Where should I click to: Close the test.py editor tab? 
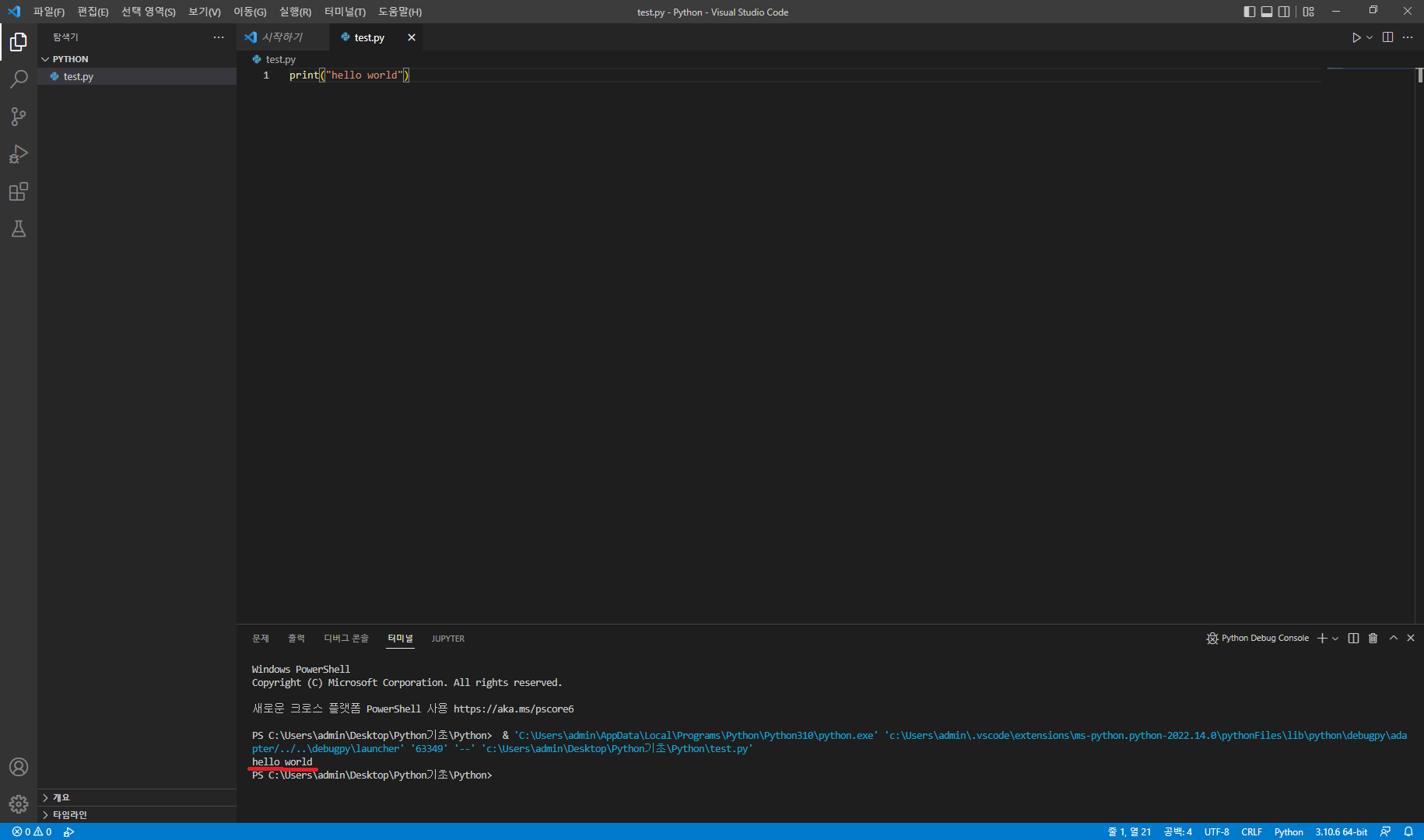(x=412, y=37)
